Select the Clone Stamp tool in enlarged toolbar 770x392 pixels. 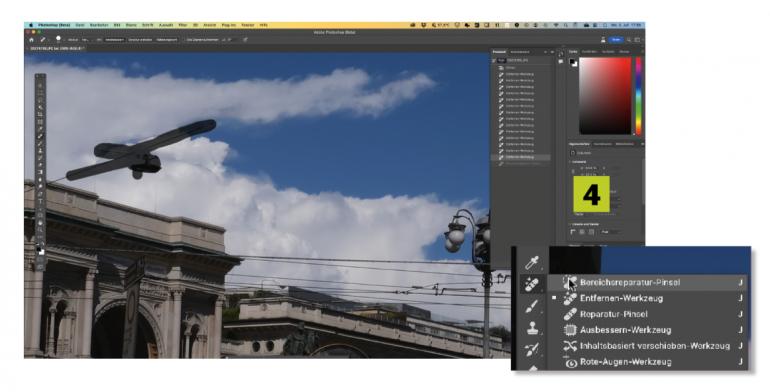click(x=532, y=328)
